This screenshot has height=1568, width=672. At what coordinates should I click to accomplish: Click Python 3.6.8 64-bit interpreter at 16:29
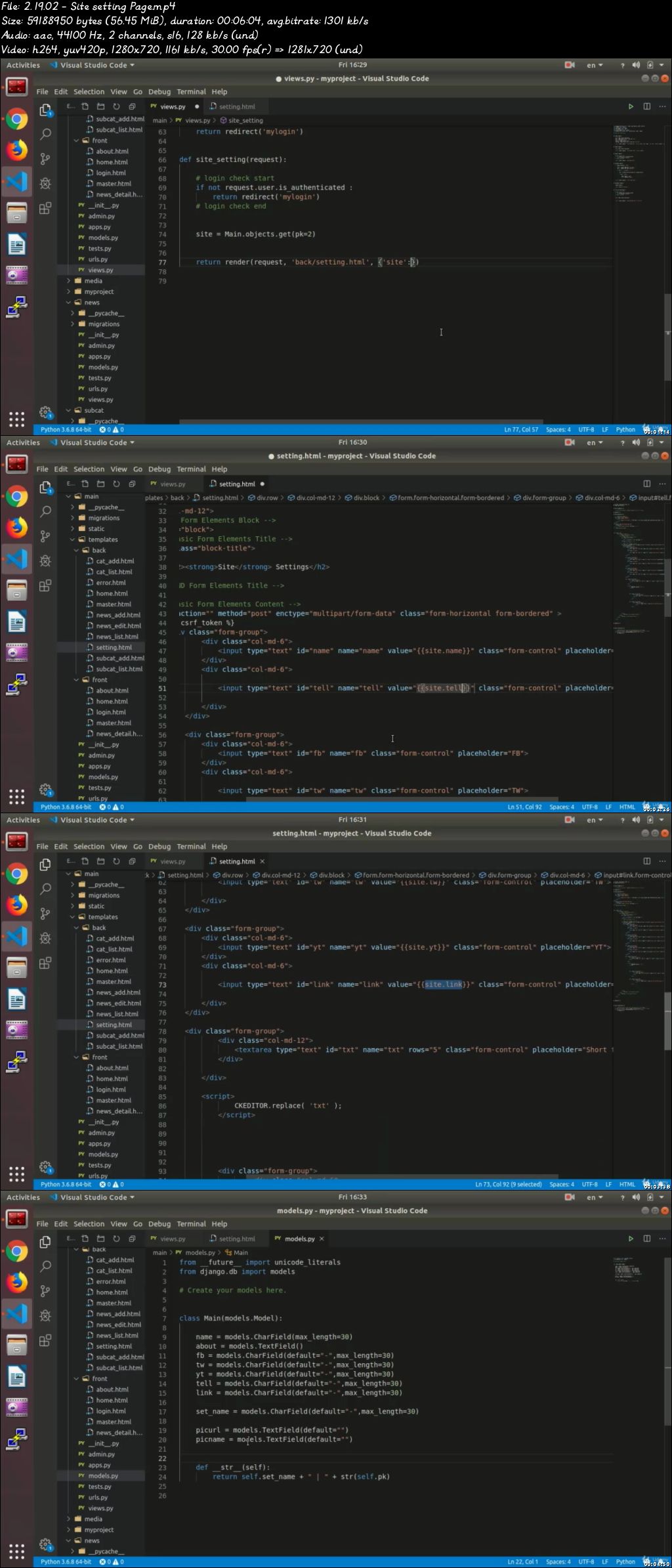[66, 430]
